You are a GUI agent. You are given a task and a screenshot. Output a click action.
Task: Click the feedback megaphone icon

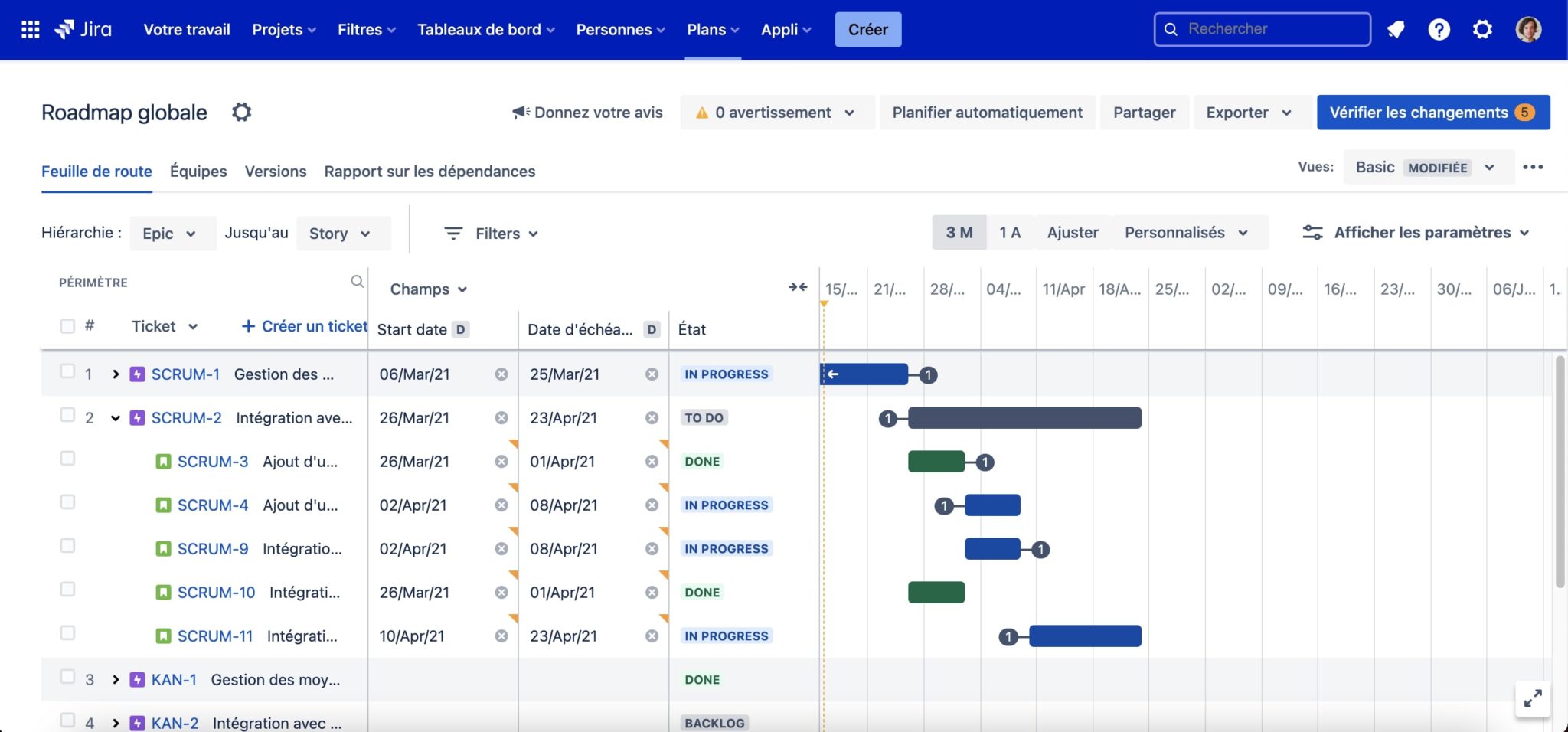coord(520,112)
